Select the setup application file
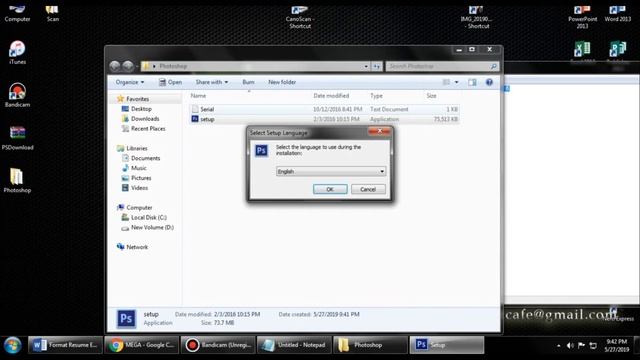 click(x=324, y=119)
